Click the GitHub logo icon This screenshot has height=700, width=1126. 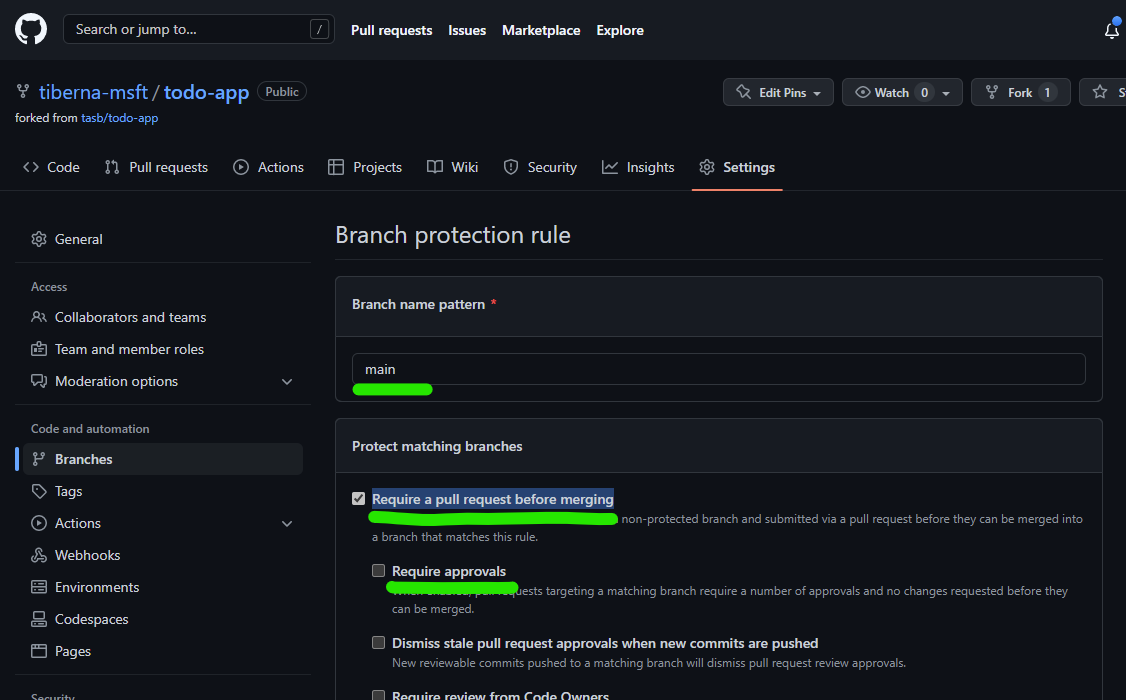(30, 29)
